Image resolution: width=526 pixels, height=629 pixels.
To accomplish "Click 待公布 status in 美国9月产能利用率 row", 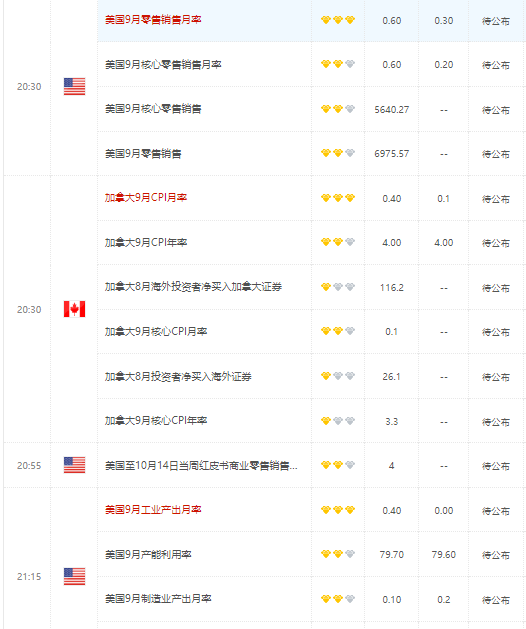I will point(496,555).
